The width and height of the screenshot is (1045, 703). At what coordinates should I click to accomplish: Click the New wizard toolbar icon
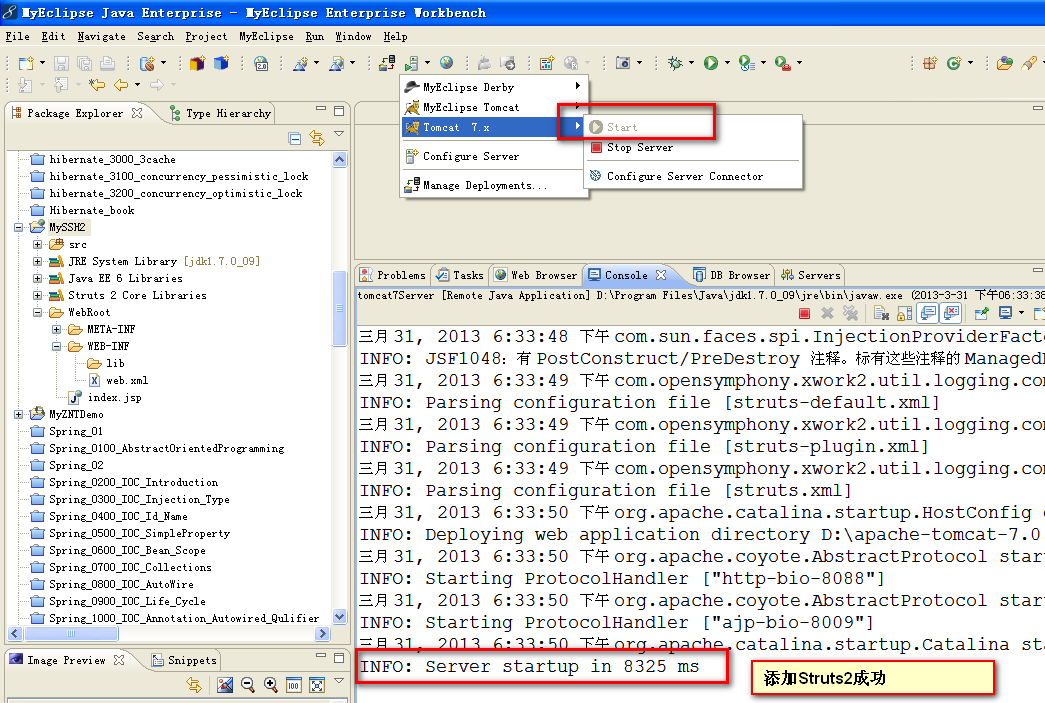(x=25, y=63)
